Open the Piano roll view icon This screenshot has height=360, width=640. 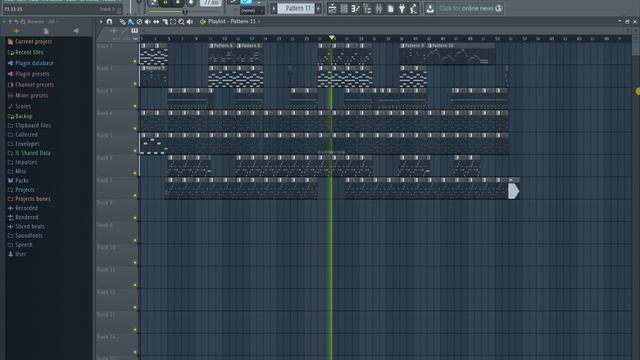[355, 9]
